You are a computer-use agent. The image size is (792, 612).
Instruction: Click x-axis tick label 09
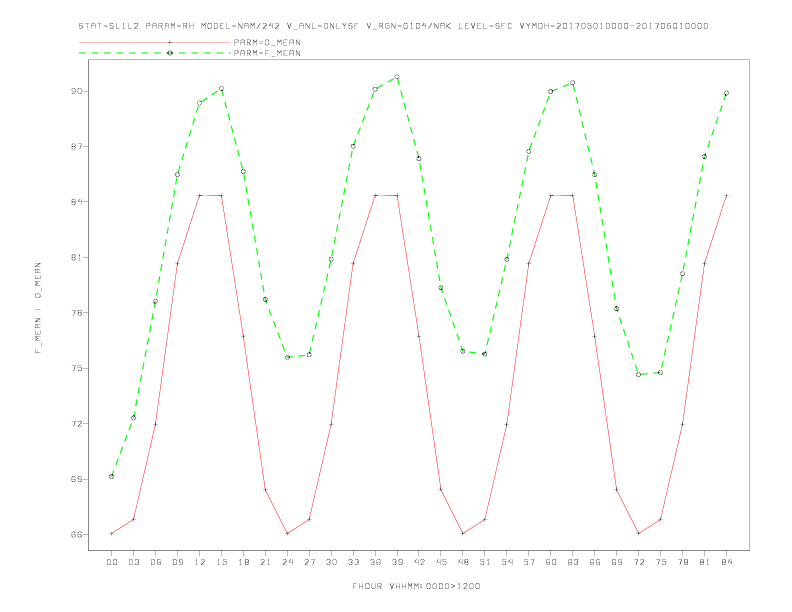click(x=177, y=562)
